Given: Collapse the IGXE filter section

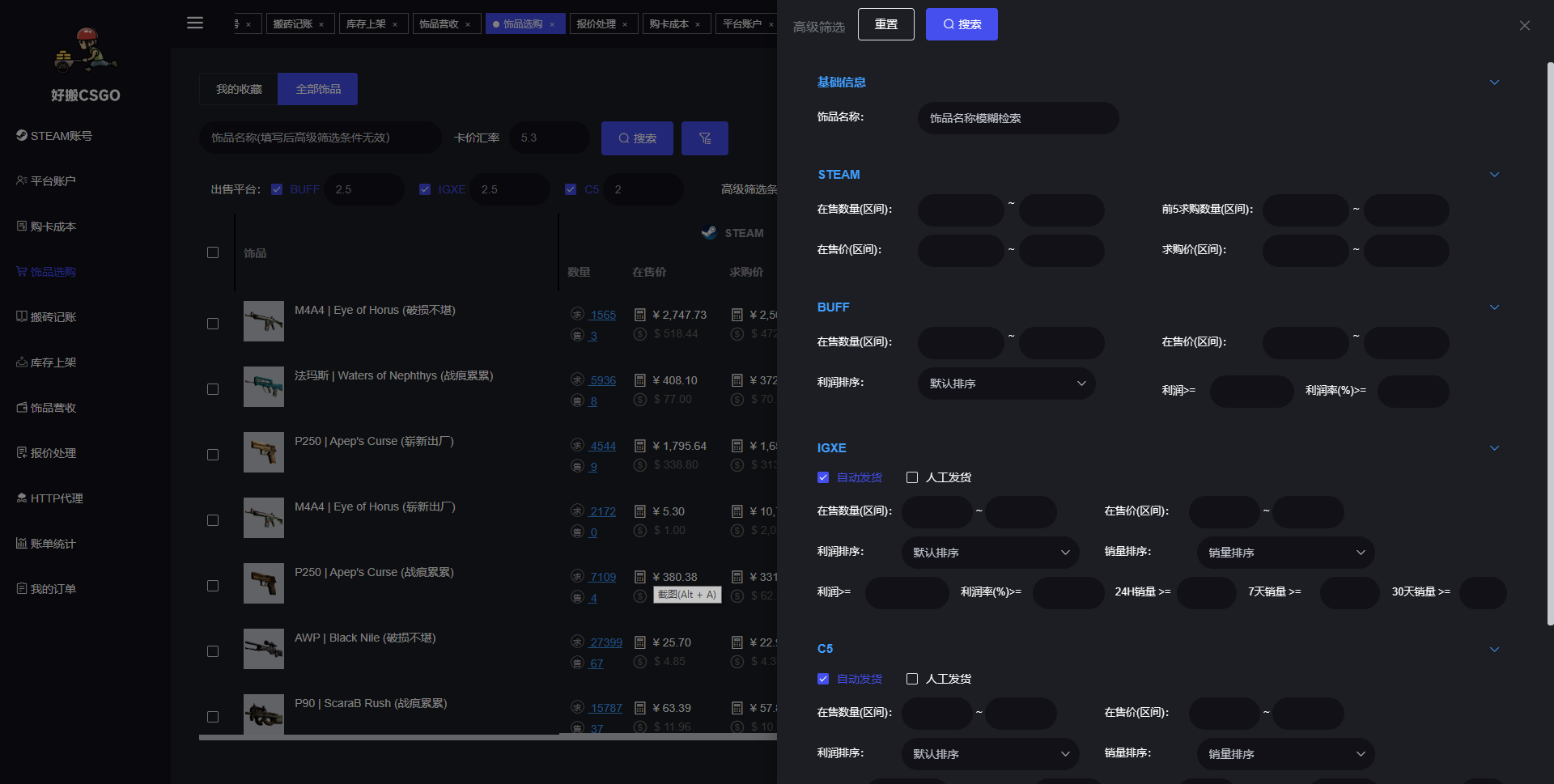Looking at the screenshot, I should 1495,448.
